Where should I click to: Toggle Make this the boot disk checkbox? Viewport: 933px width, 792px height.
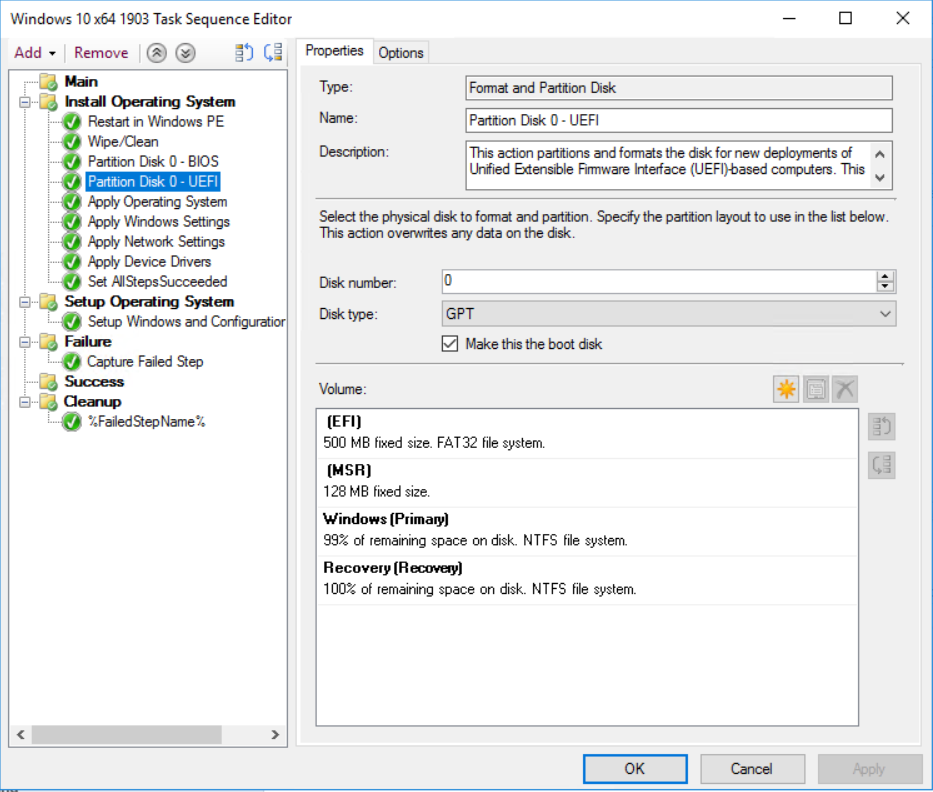coord(450,344)
